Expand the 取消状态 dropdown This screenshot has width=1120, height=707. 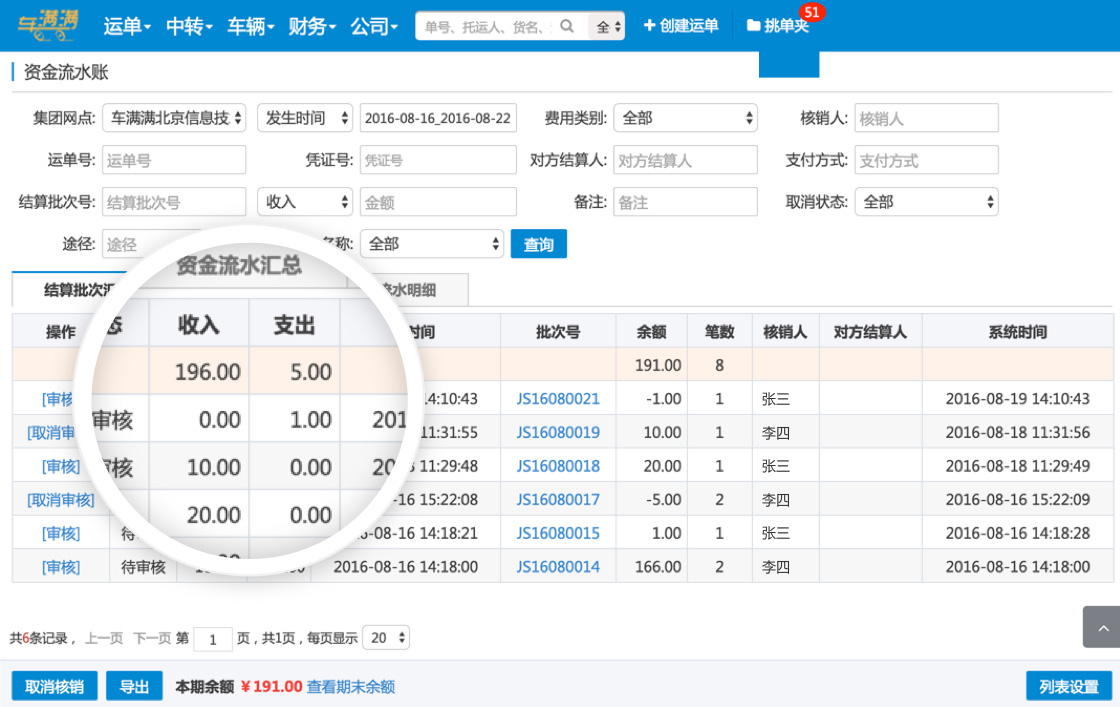pos(926,202)
